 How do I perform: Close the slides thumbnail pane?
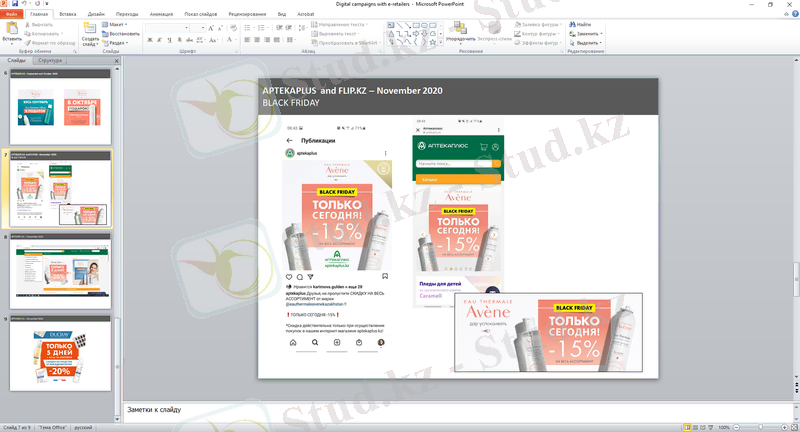point(117,61)
